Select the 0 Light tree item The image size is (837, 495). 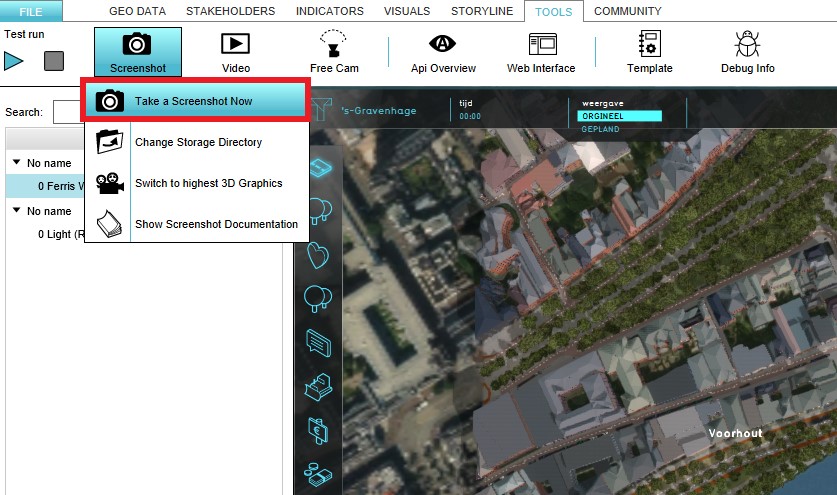point(61,234)
